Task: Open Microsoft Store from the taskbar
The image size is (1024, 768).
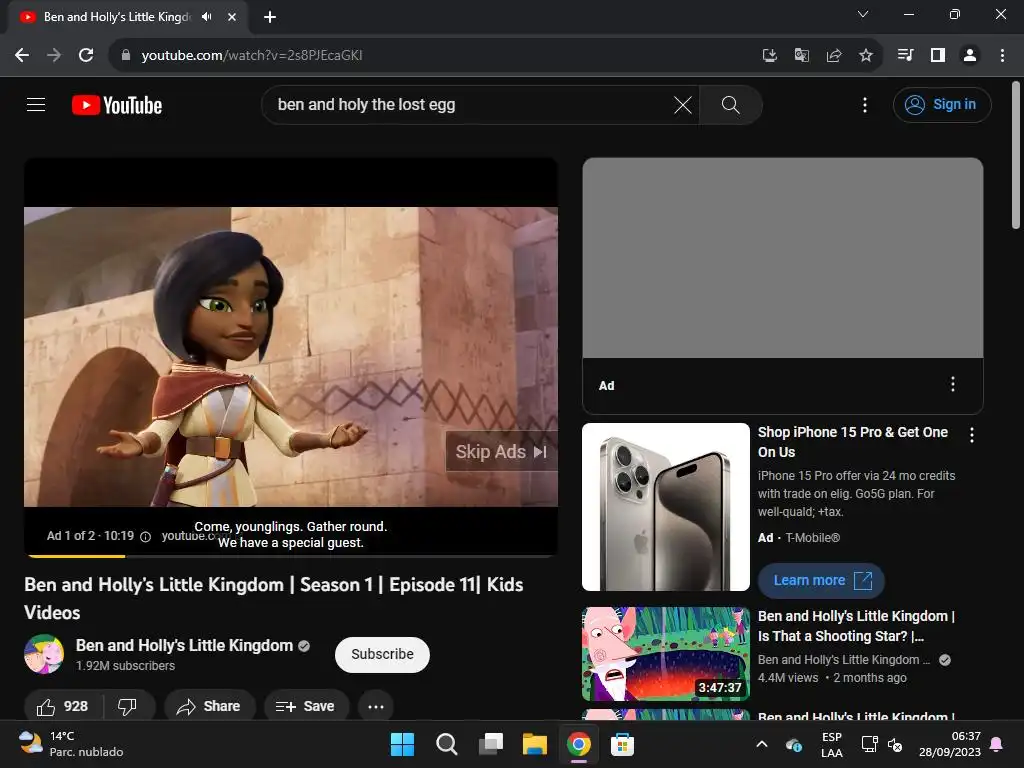Action: [x=622, y=744]
